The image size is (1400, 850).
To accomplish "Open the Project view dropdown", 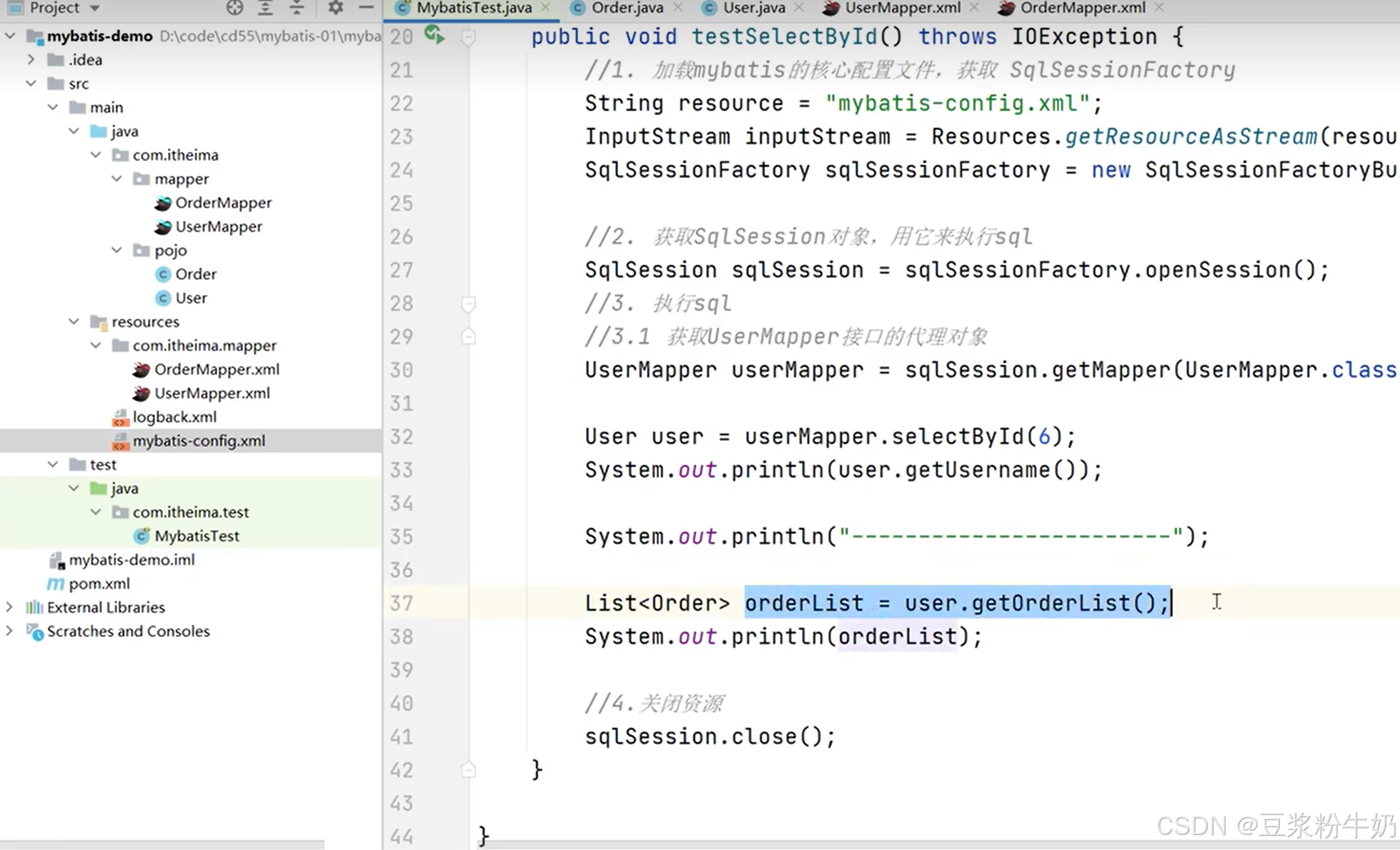I will (x=94, y=8).
